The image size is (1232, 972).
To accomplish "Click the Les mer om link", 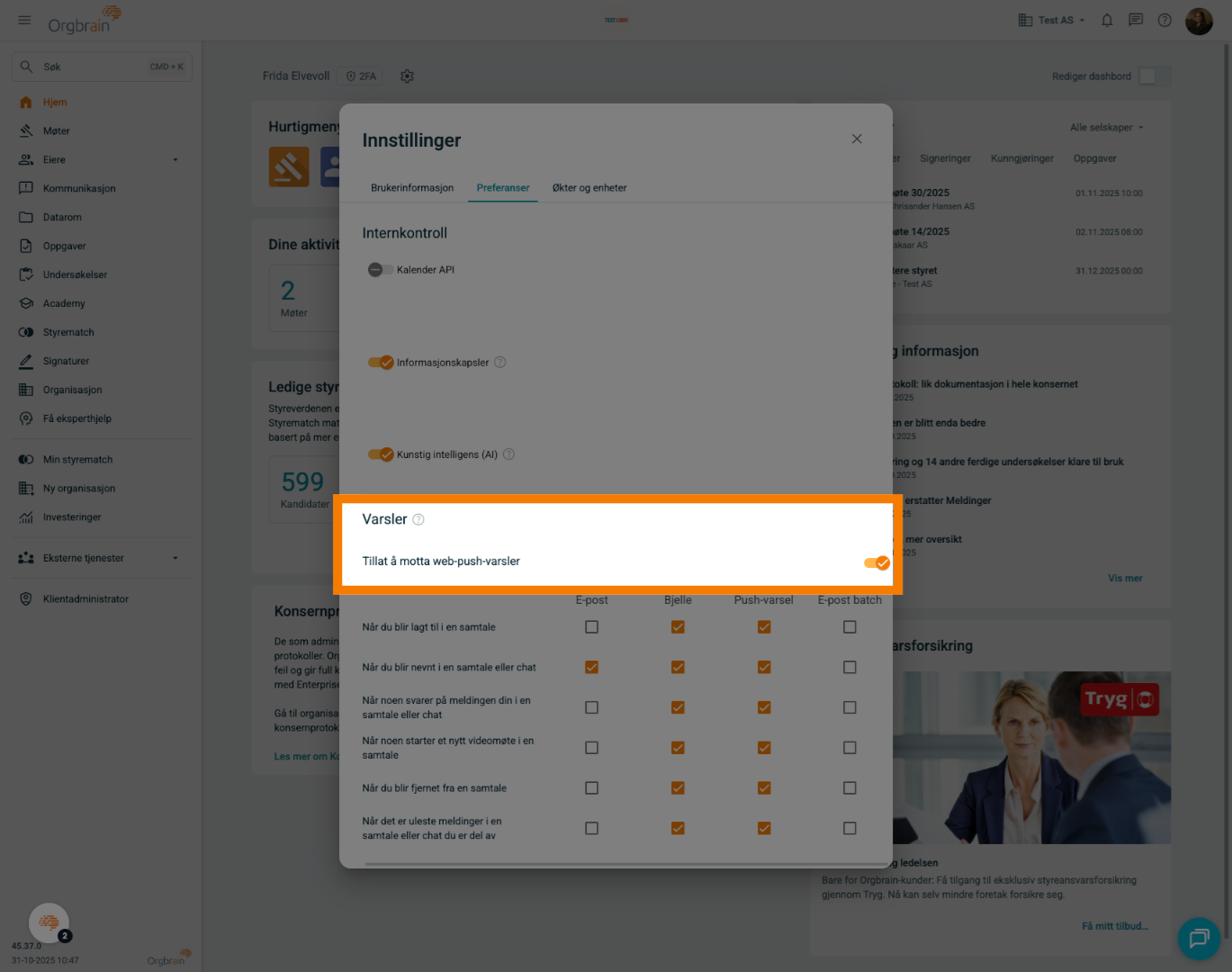I will point(306,757).
